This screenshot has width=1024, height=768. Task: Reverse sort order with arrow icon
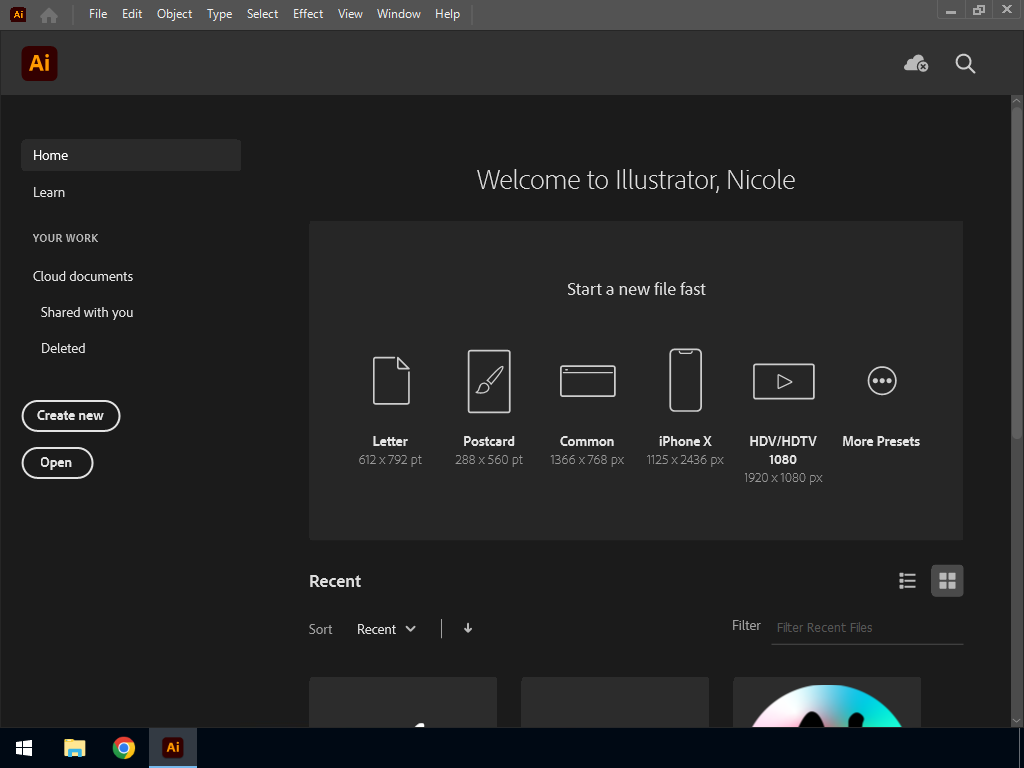468,628
